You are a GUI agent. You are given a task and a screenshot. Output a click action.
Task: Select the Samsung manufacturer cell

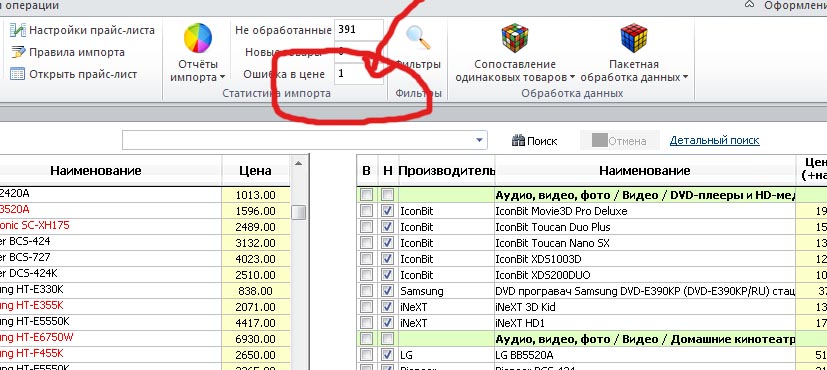446,291
